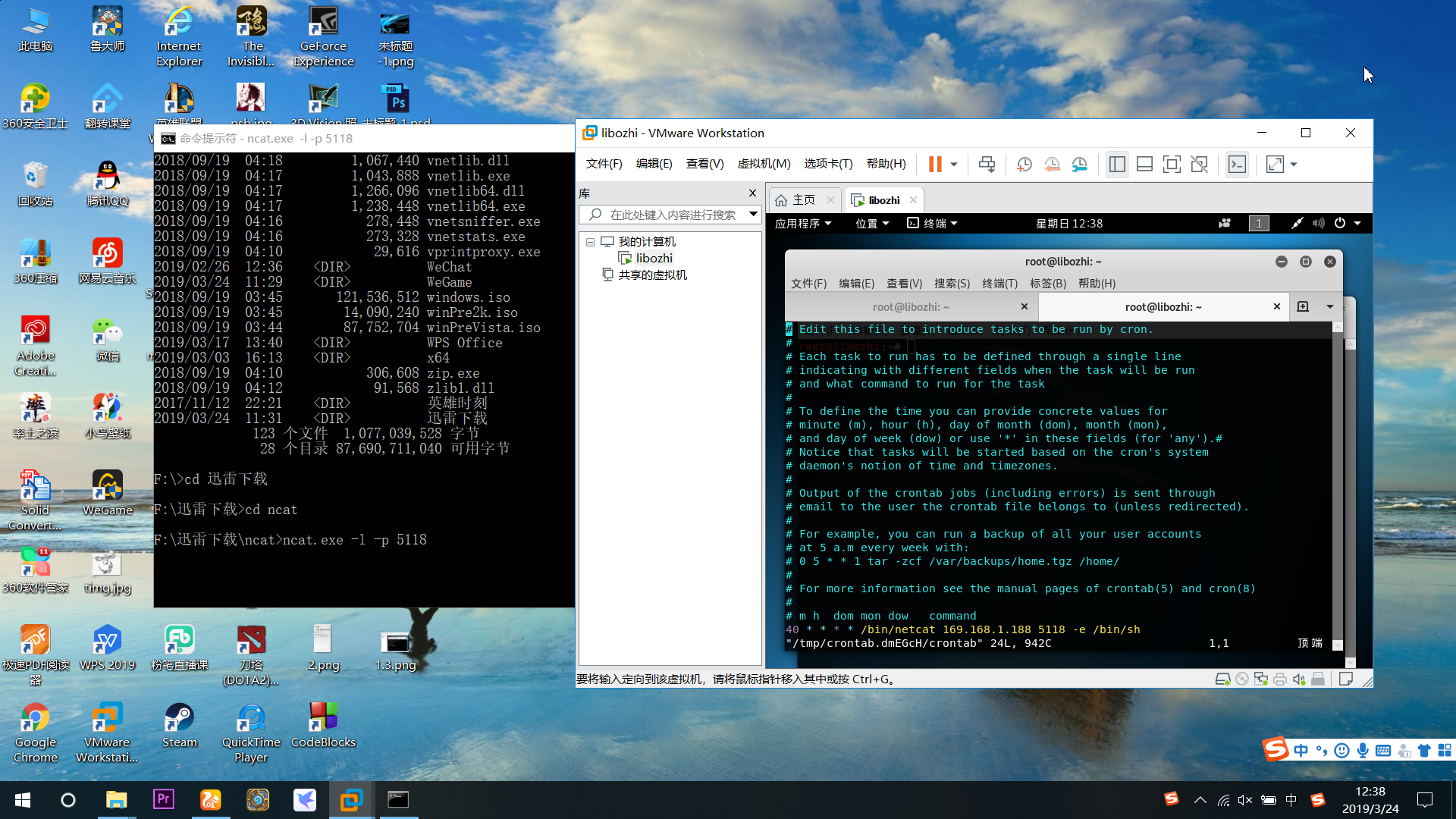Image resolution: width=1456 pixels, height=819 pixels.
Task: Toggle the library sidebar view icon
Action: click(x=1117, y=164)
